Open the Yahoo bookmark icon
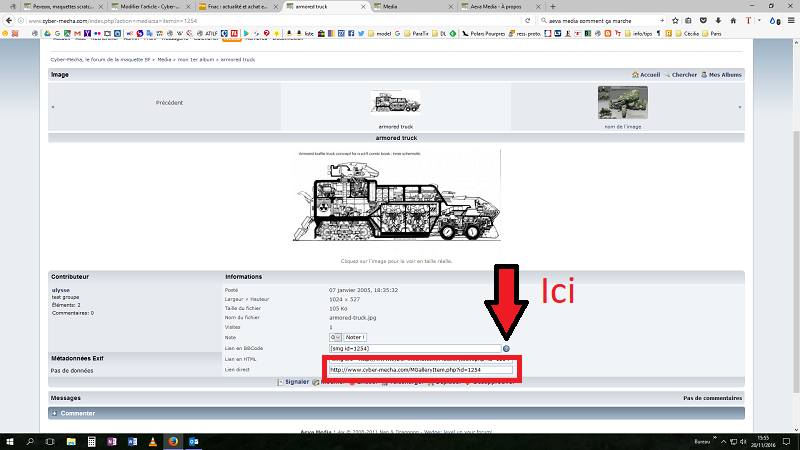 pyautogui.click(x=87, y=34)
